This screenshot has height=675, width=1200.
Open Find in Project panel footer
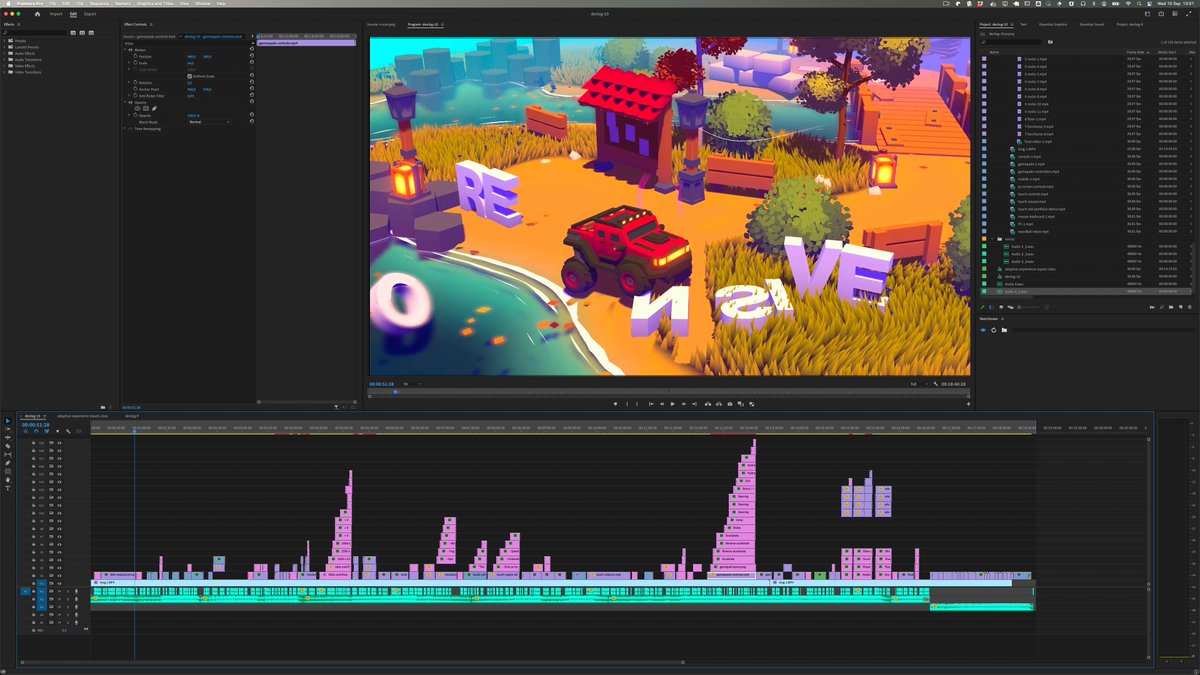tap(1162, 307)
